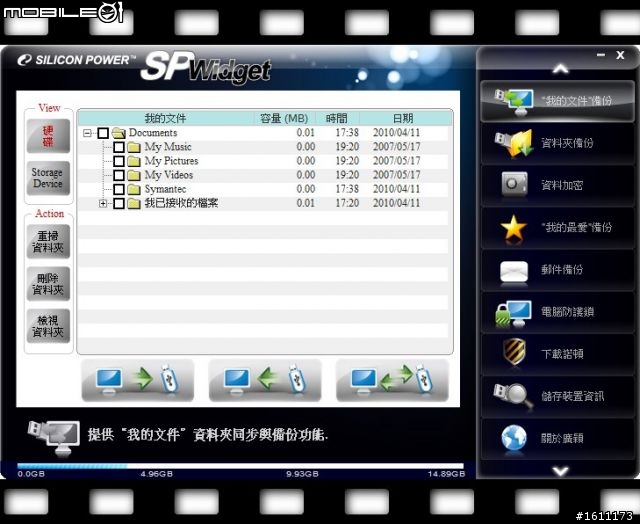Open the "我的最愛"備份 star icon
This screenshot has height=524, width=640.
(513, 227)
